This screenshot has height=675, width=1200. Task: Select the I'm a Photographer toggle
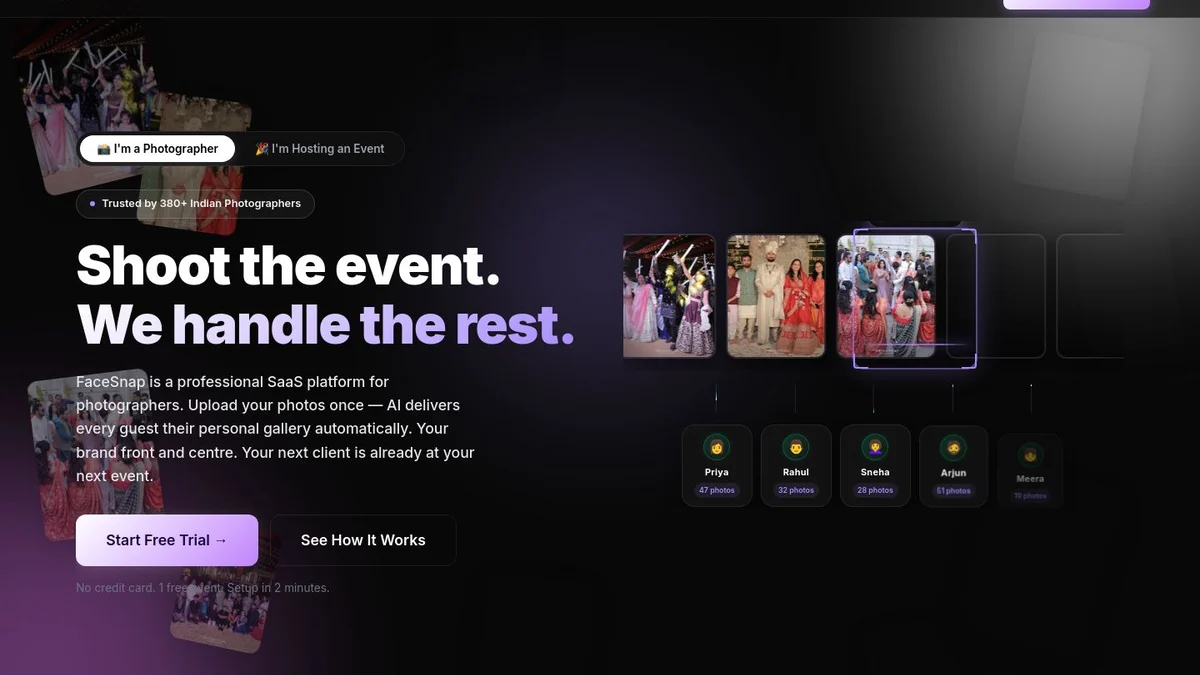[157, 149]
